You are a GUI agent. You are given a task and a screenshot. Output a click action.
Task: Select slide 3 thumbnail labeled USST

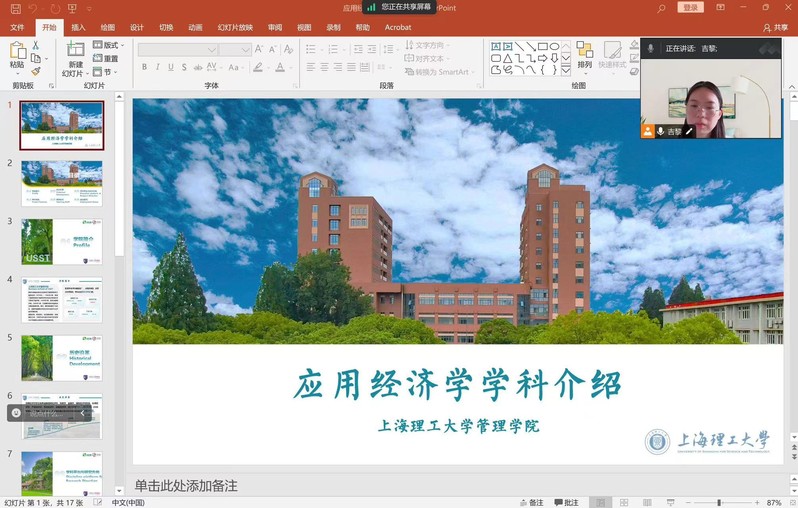point(62,242)
